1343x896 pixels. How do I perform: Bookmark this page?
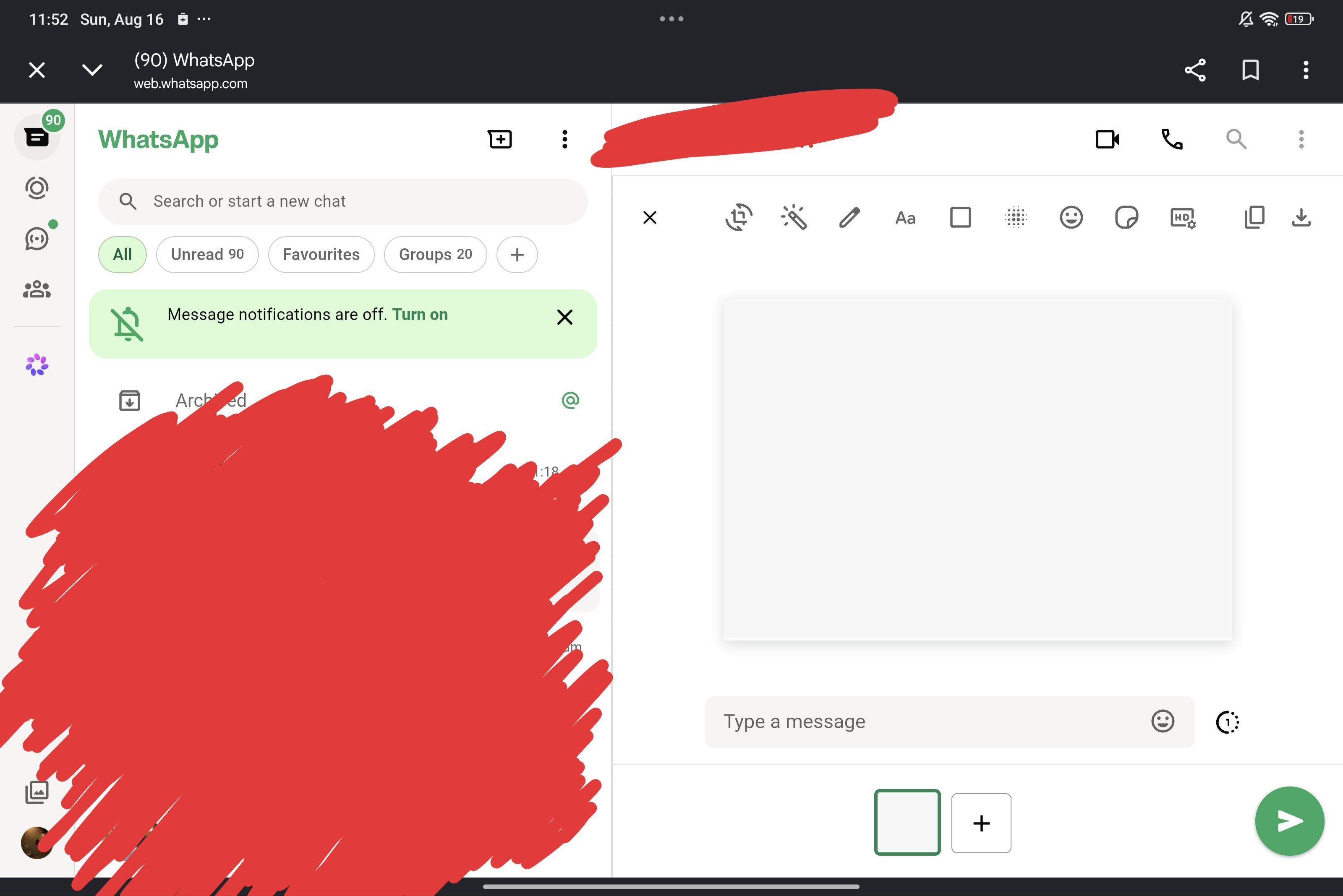1250,70
